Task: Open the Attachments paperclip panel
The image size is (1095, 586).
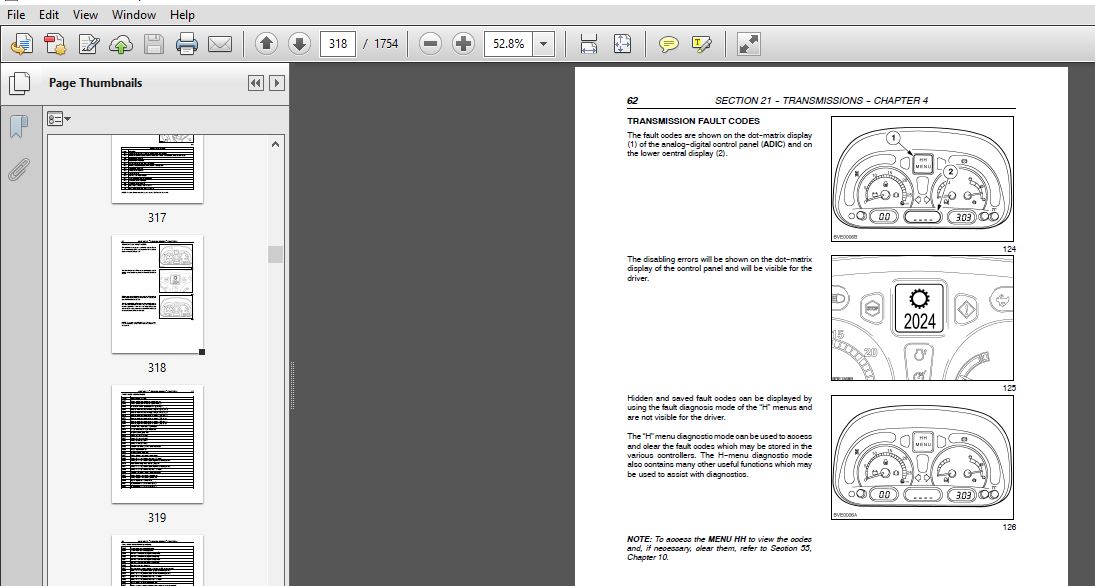Action: tap(19, 170)
